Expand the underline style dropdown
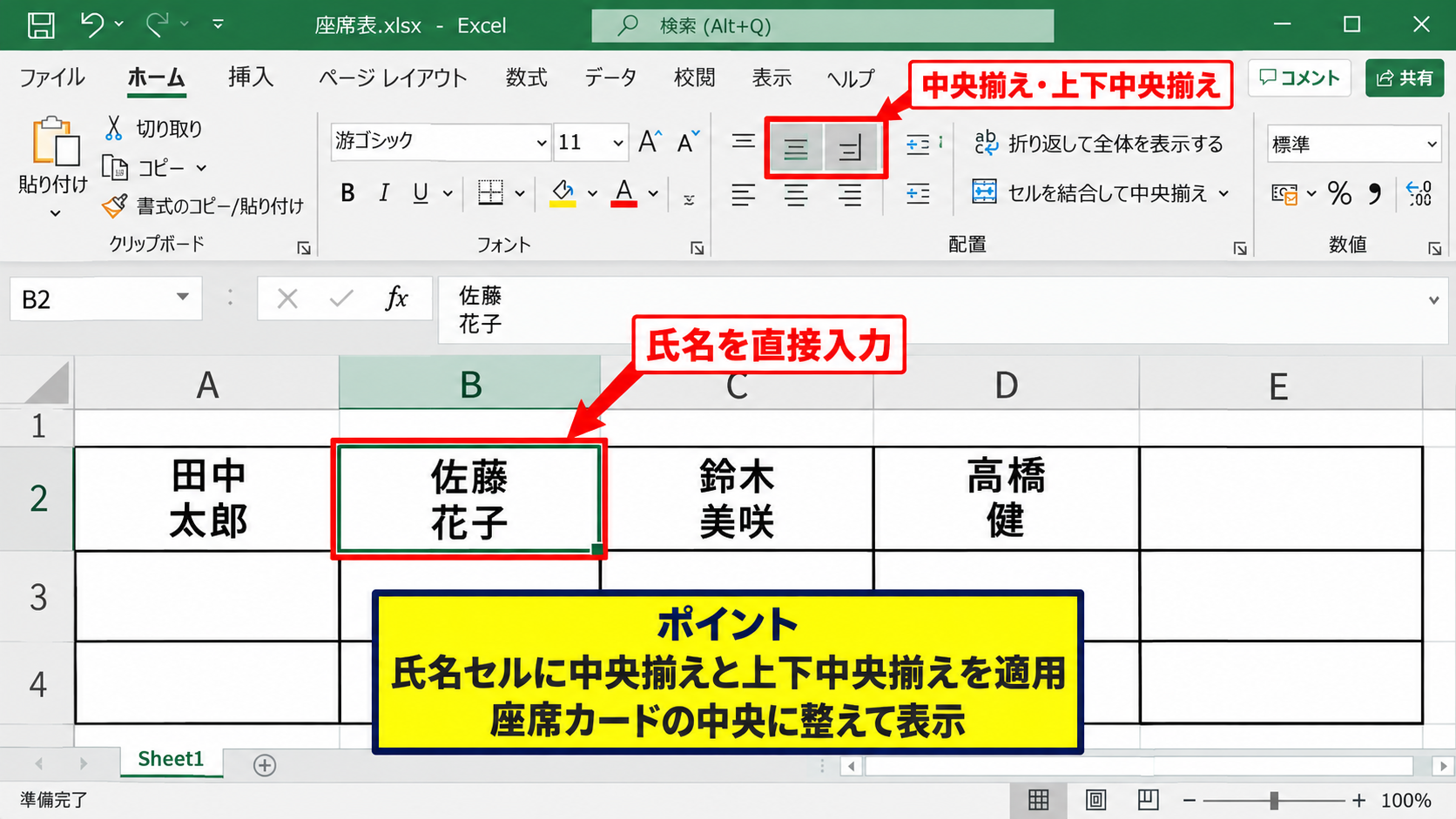Image resolution: width=1456 pixels, height=819 pixels. (x=448, y=193)
